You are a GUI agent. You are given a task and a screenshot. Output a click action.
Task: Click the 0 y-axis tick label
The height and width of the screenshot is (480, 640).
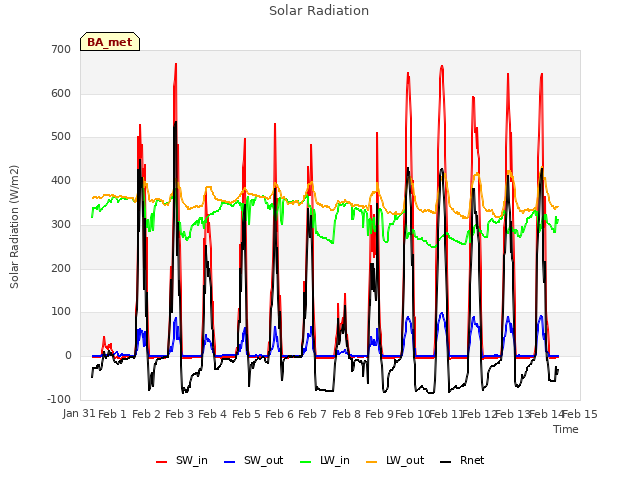(68, 356)
